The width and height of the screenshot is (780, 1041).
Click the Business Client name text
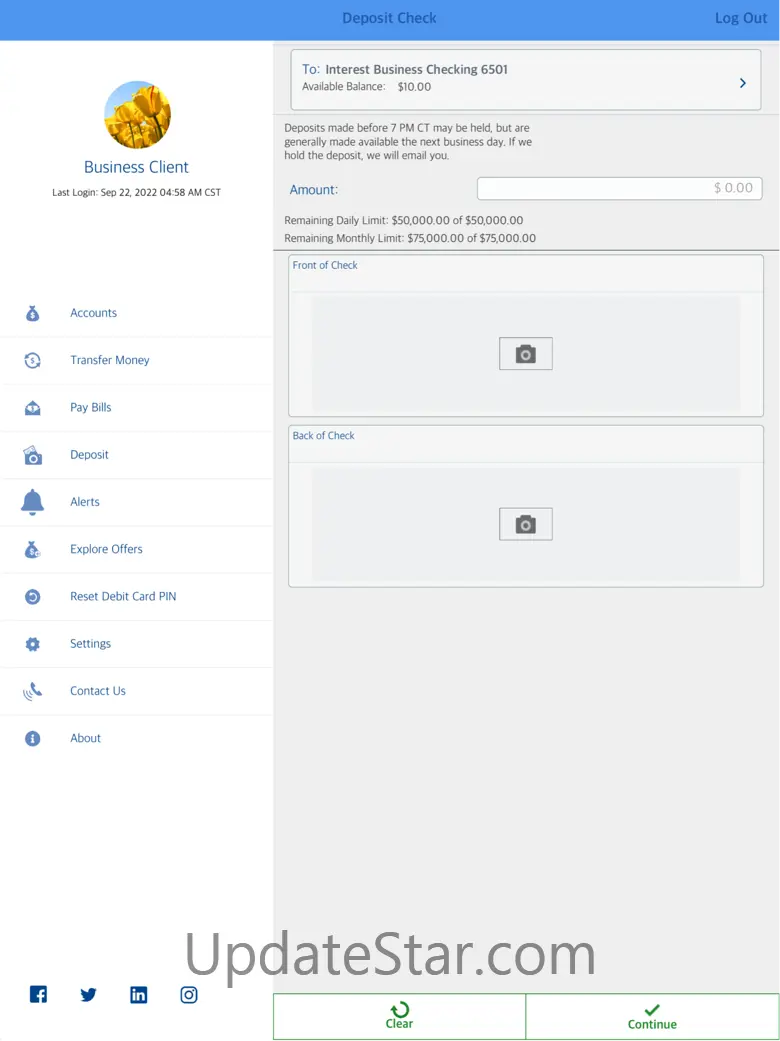point(136,167)
